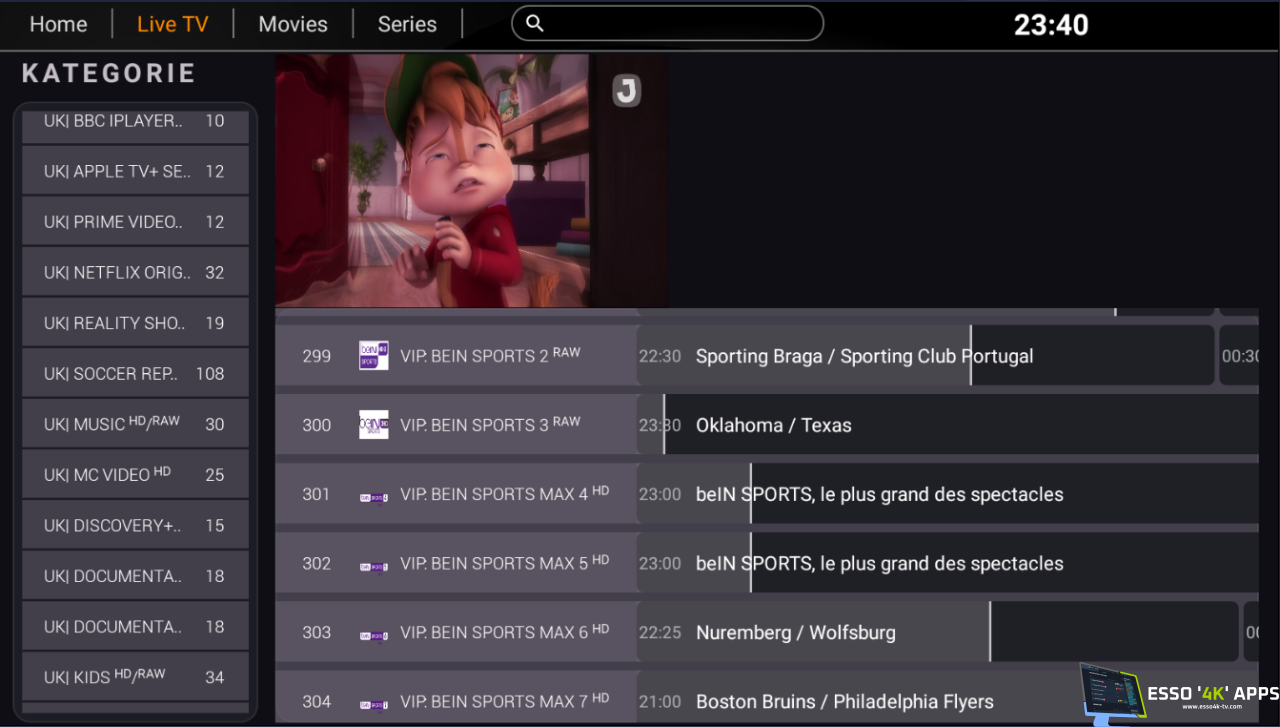This screenshot has height=727, width=1280.
Task: Go to the Series tab
Action: tap(407, 24)
